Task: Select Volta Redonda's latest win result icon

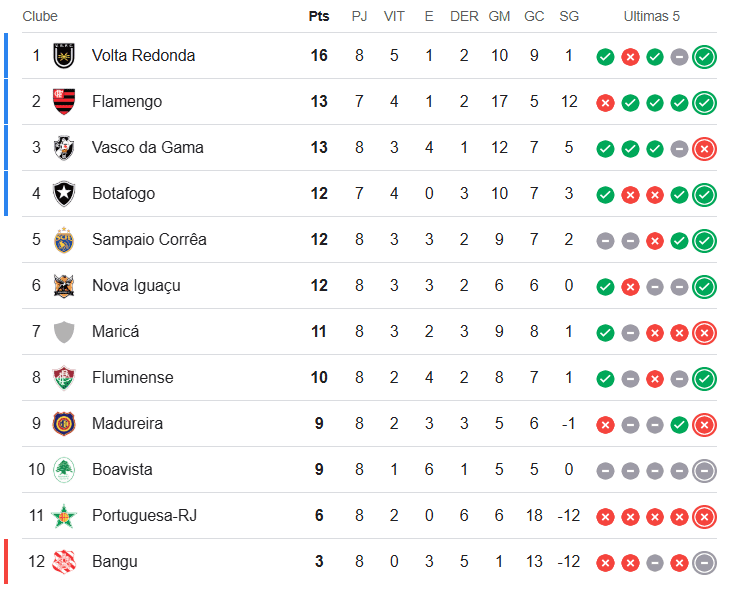Action: tap(704, 57)
